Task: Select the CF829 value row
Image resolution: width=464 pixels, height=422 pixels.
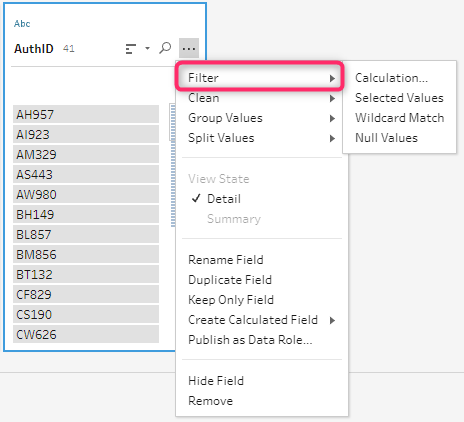Action: tap(86, 294)
